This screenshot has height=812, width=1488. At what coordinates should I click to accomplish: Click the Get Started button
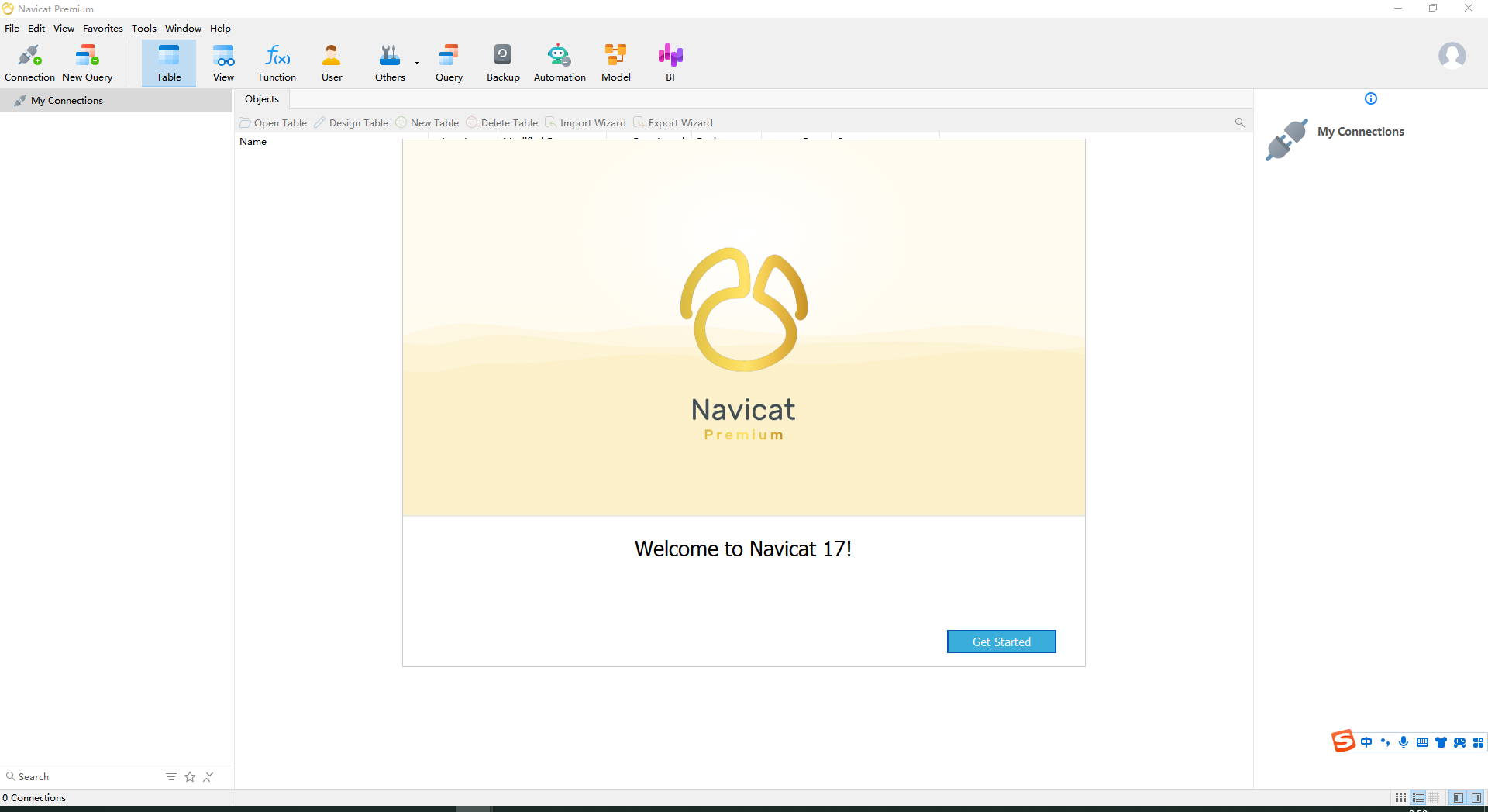[x=1001, y=642]
